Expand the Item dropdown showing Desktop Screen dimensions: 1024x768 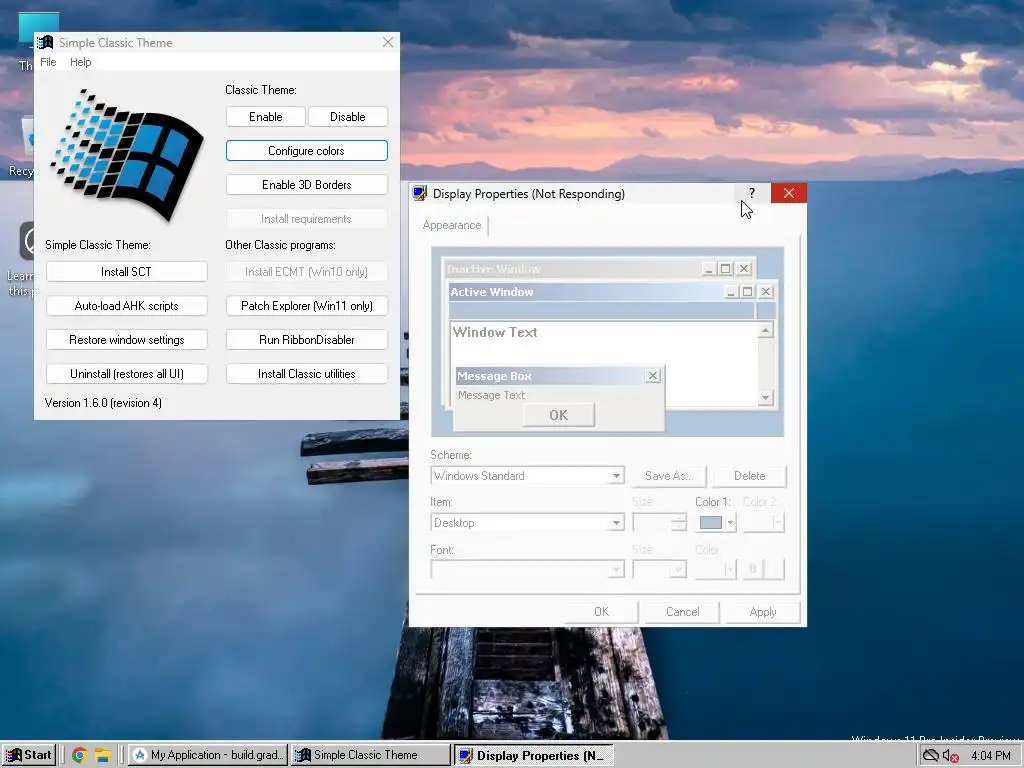(616, 523)
